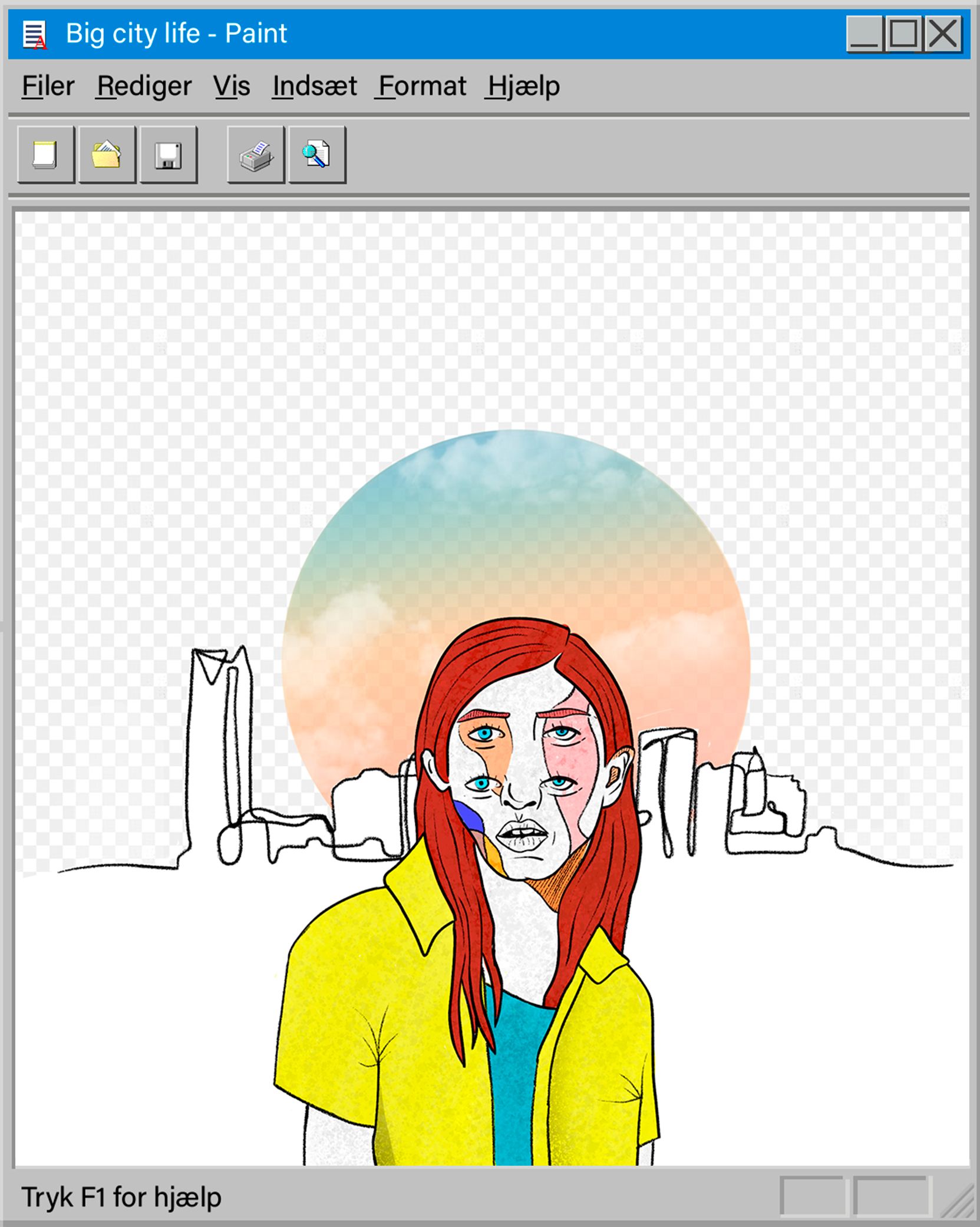This screenshot has width=980, height=1227.
Task: Open a file with the folder icon
Action: coord(107,155)
